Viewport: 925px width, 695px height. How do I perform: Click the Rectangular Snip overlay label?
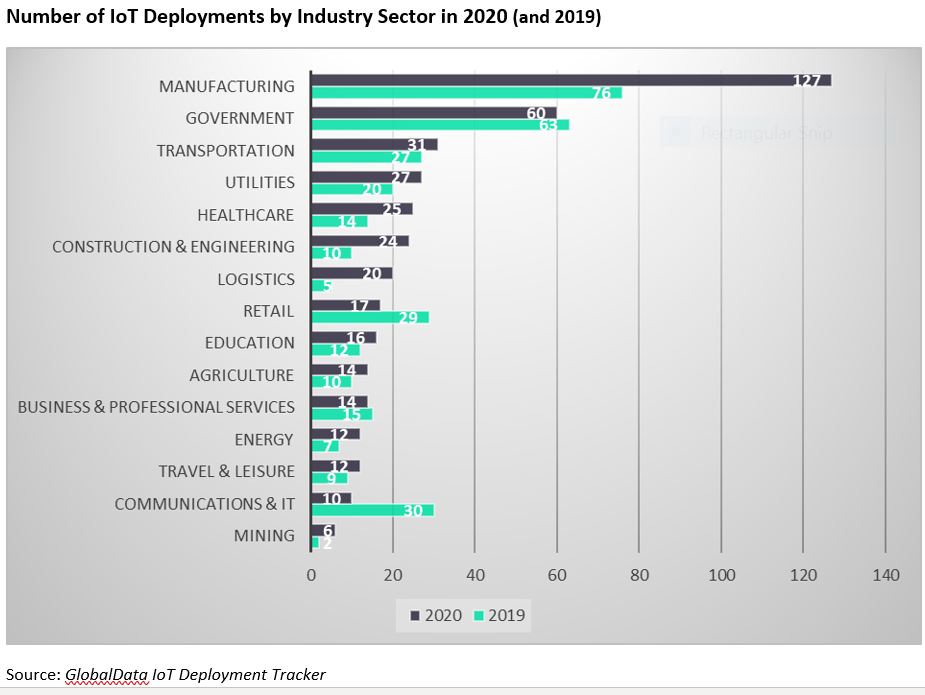pyautogui.click(x=765, y=133)
